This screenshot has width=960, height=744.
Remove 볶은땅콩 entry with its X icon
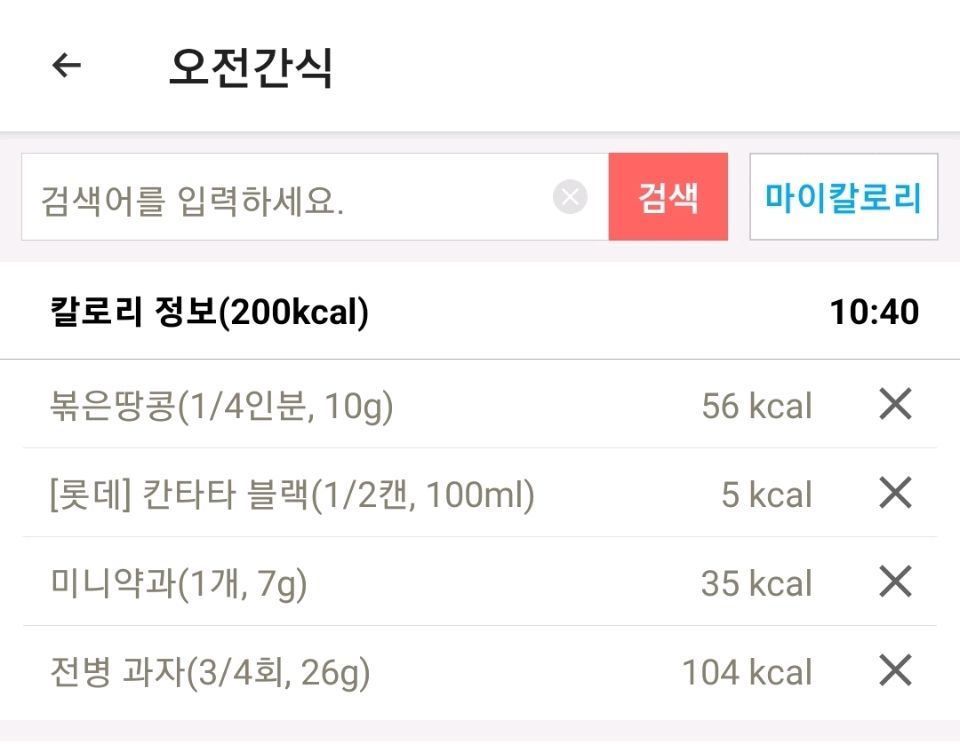click(x=895, y=404)
